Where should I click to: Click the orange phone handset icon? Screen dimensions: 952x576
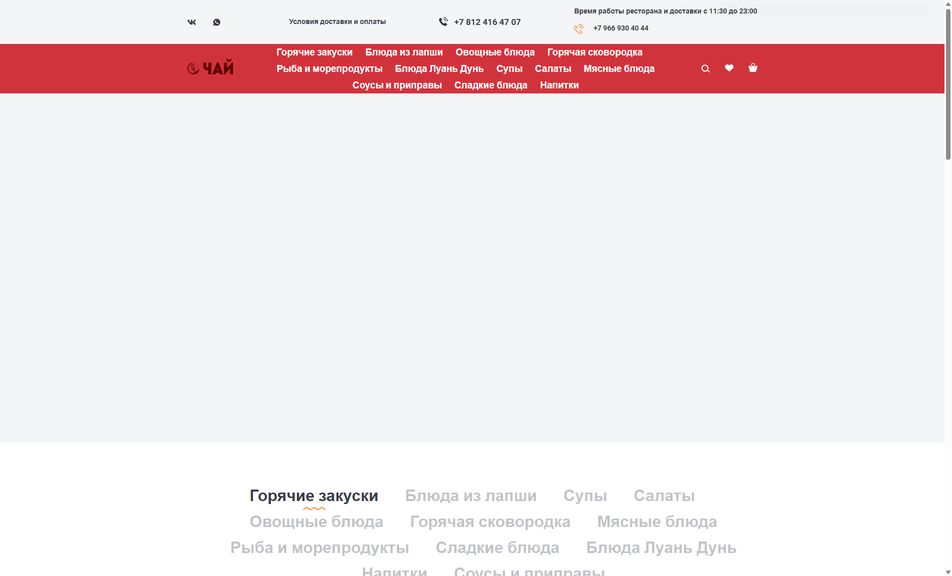(x=579, y=29)
